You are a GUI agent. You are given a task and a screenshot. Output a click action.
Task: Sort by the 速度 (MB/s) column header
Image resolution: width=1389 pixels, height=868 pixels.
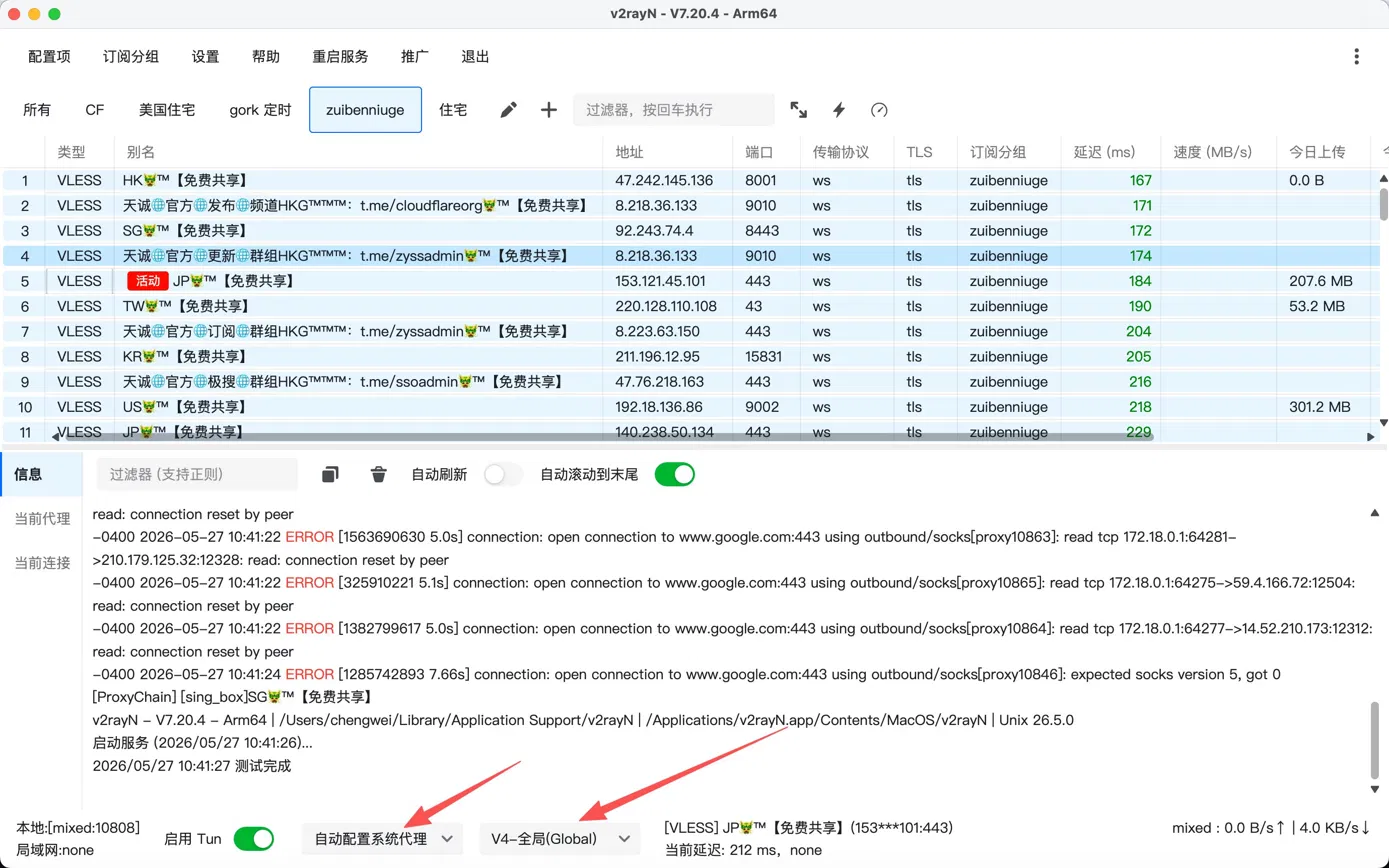click(x=1218, y=152)
